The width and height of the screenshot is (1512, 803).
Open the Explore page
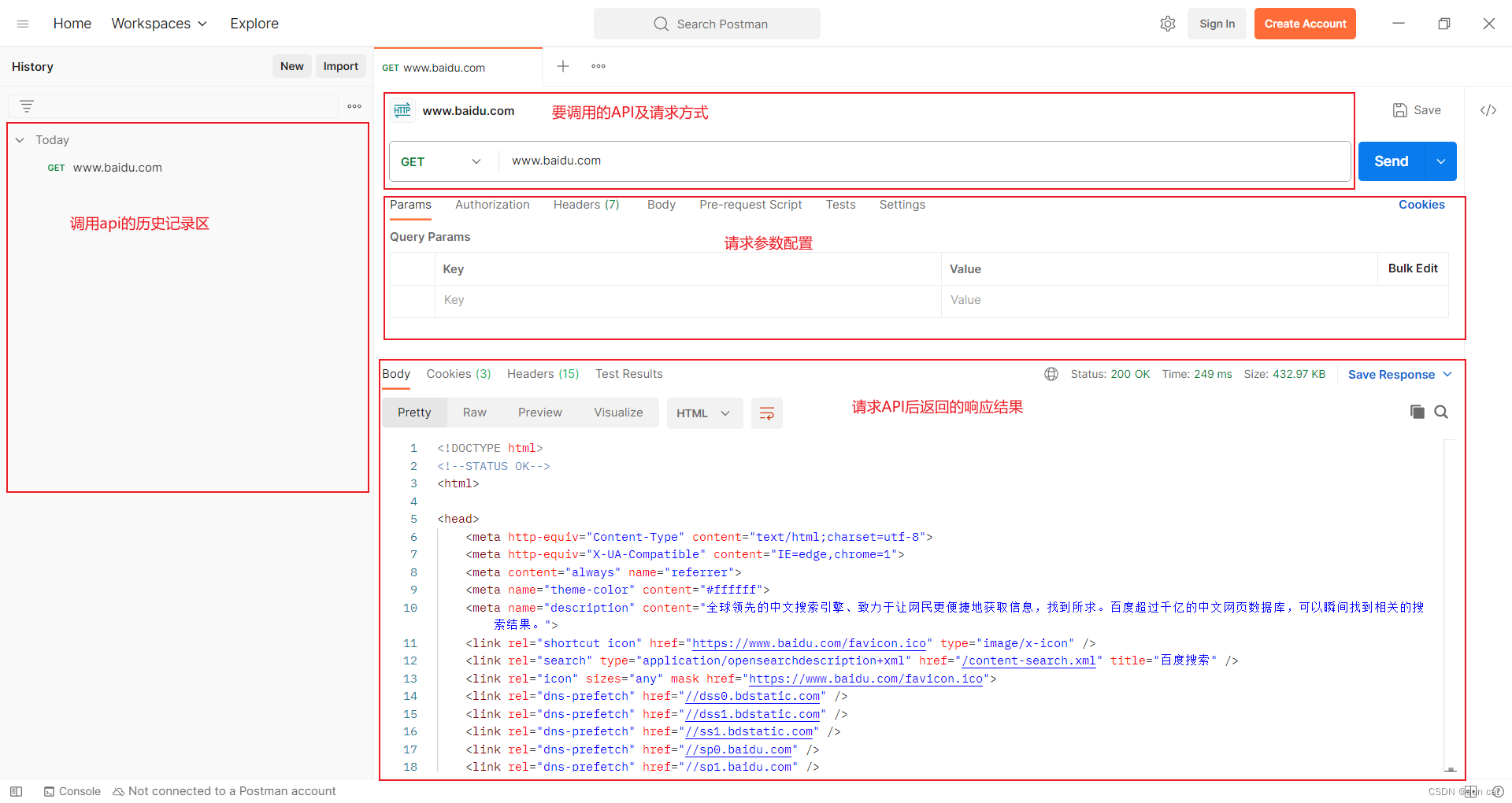(254, 24)
